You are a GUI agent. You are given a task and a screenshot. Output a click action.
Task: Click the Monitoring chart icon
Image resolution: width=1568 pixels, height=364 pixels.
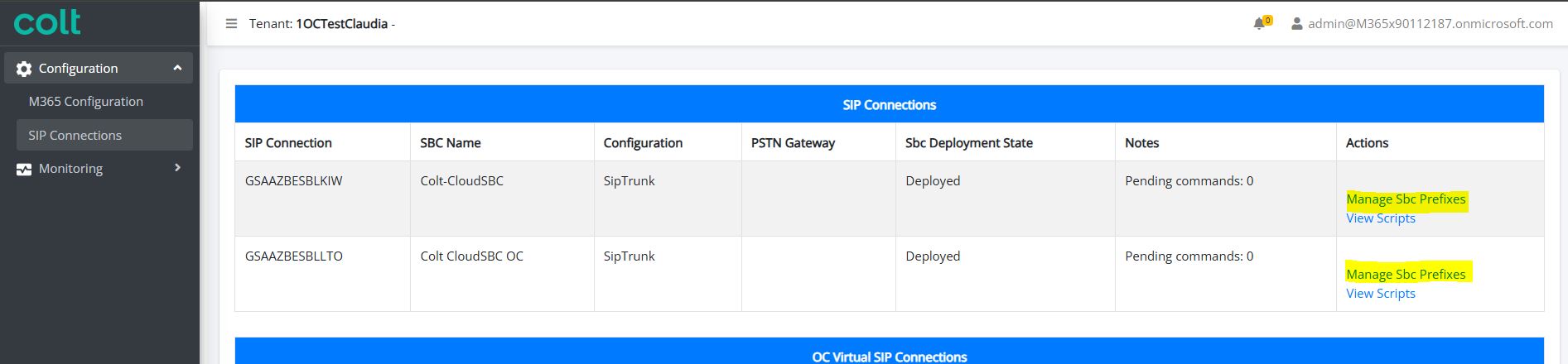[24, 169]
